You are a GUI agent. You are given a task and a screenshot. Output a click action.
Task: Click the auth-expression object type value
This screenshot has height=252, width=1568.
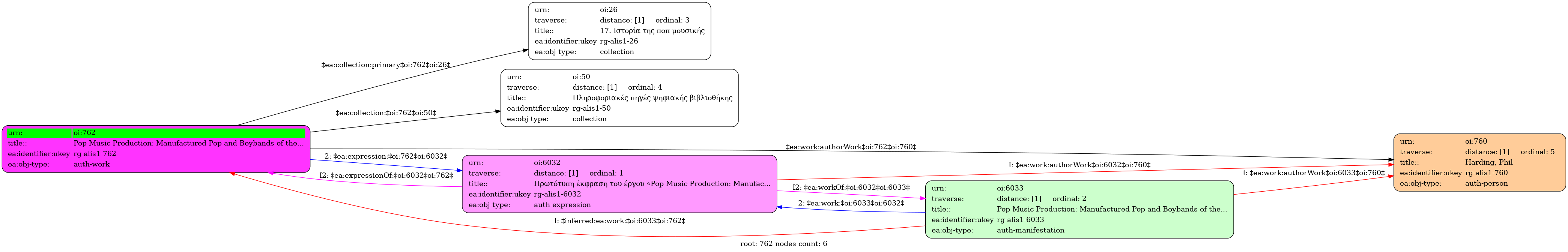[562, 204]
